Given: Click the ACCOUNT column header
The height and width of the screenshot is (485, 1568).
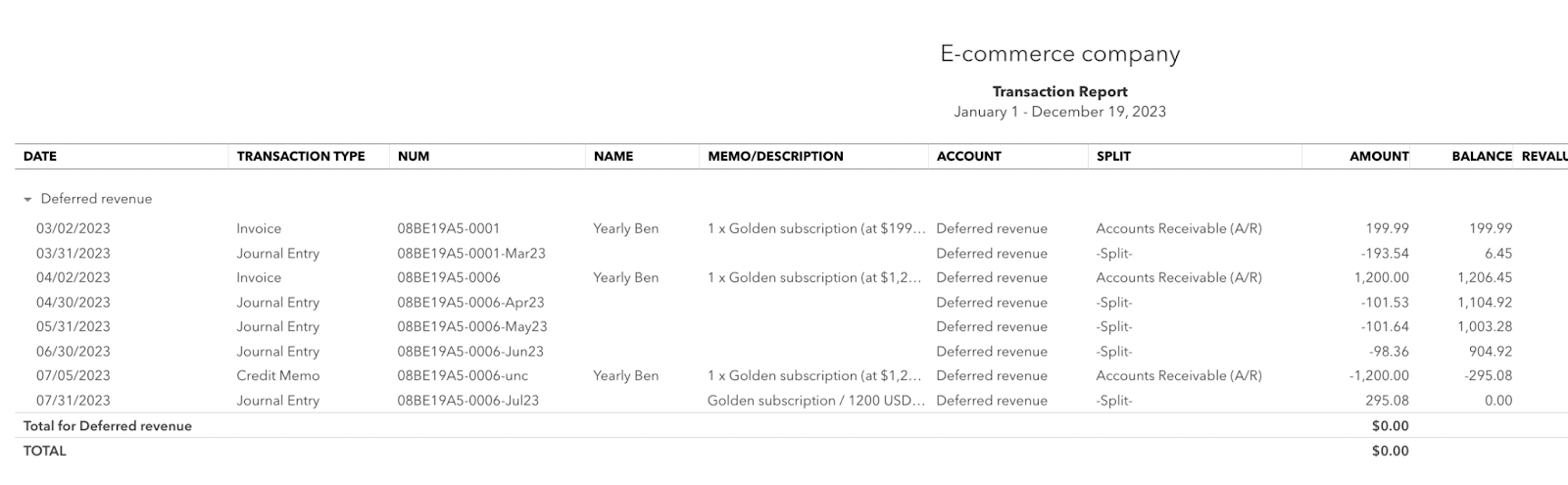Looking at the screenshot, I should click(969, 156).
